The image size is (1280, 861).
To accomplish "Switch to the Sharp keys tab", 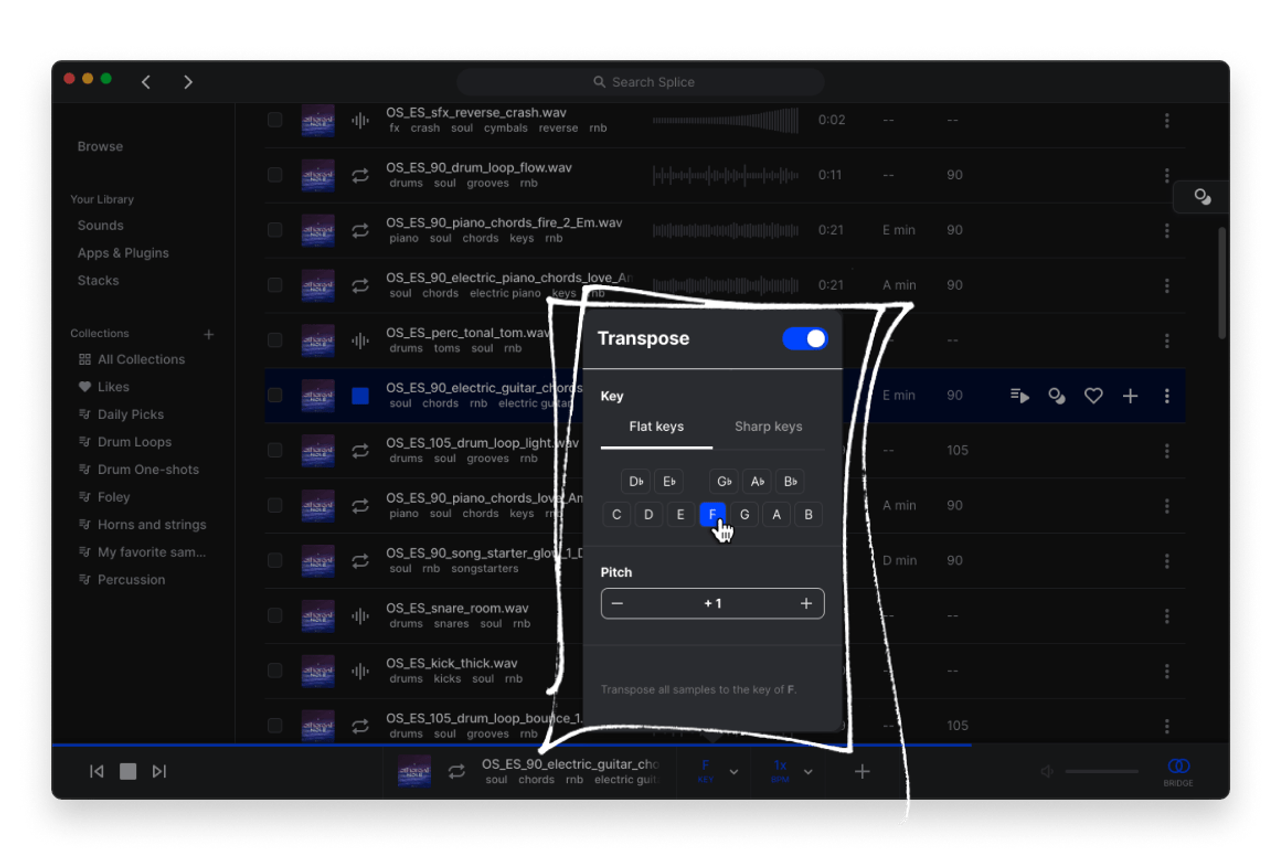I will coord(768,427).
